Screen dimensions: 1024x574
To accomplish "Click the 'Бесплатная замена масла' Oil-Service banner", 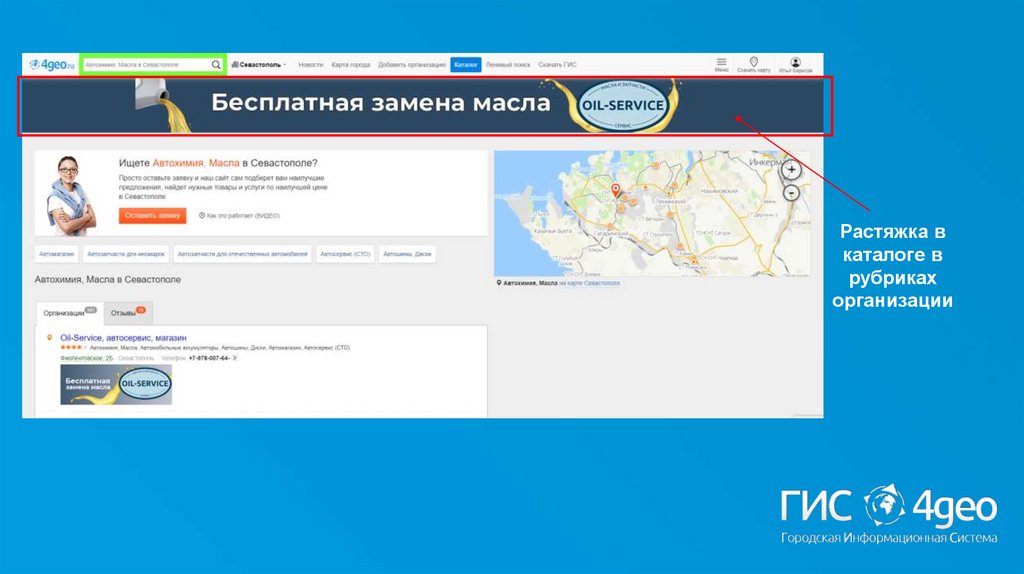I will [x=424, y=106].
